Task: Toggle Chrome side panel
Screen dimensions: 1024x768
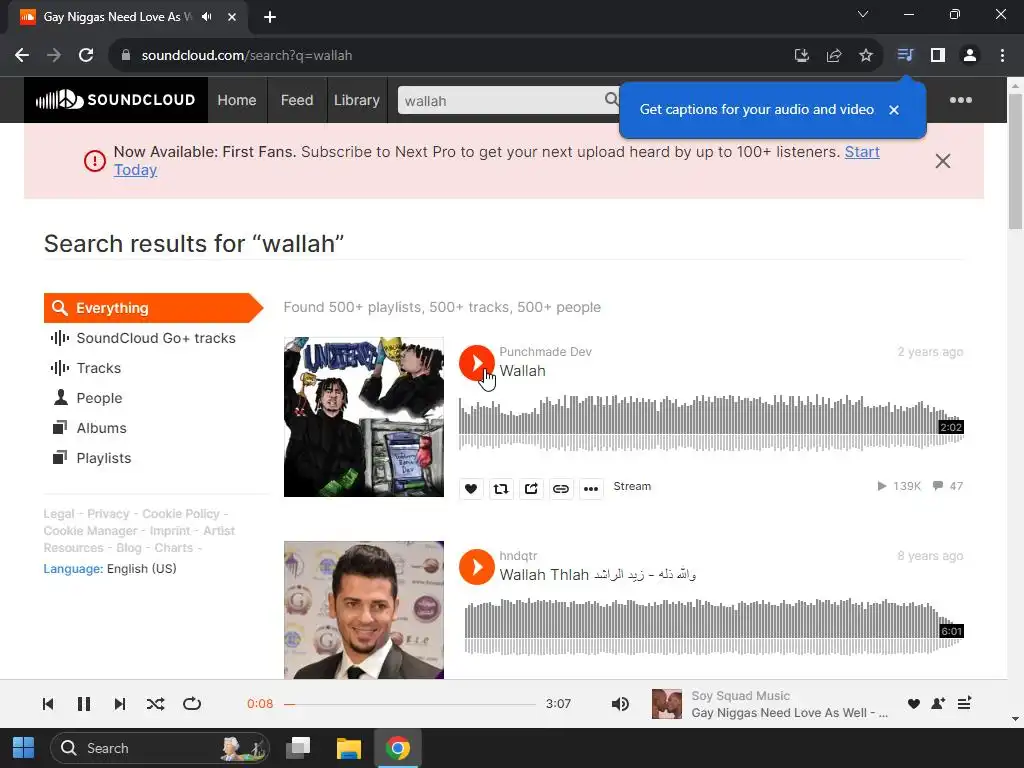Action: coord(938,56)
